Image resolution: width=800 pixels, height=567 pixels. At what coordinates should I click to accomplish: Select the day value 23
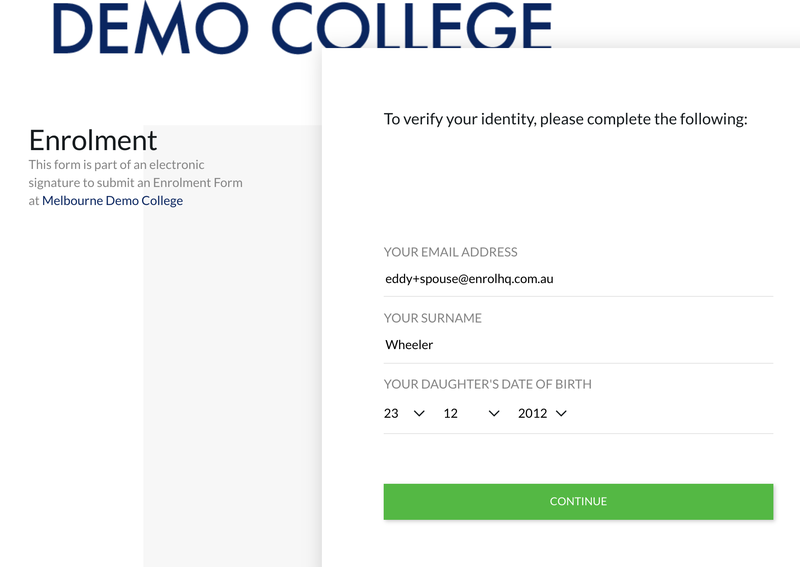[391, 413]
